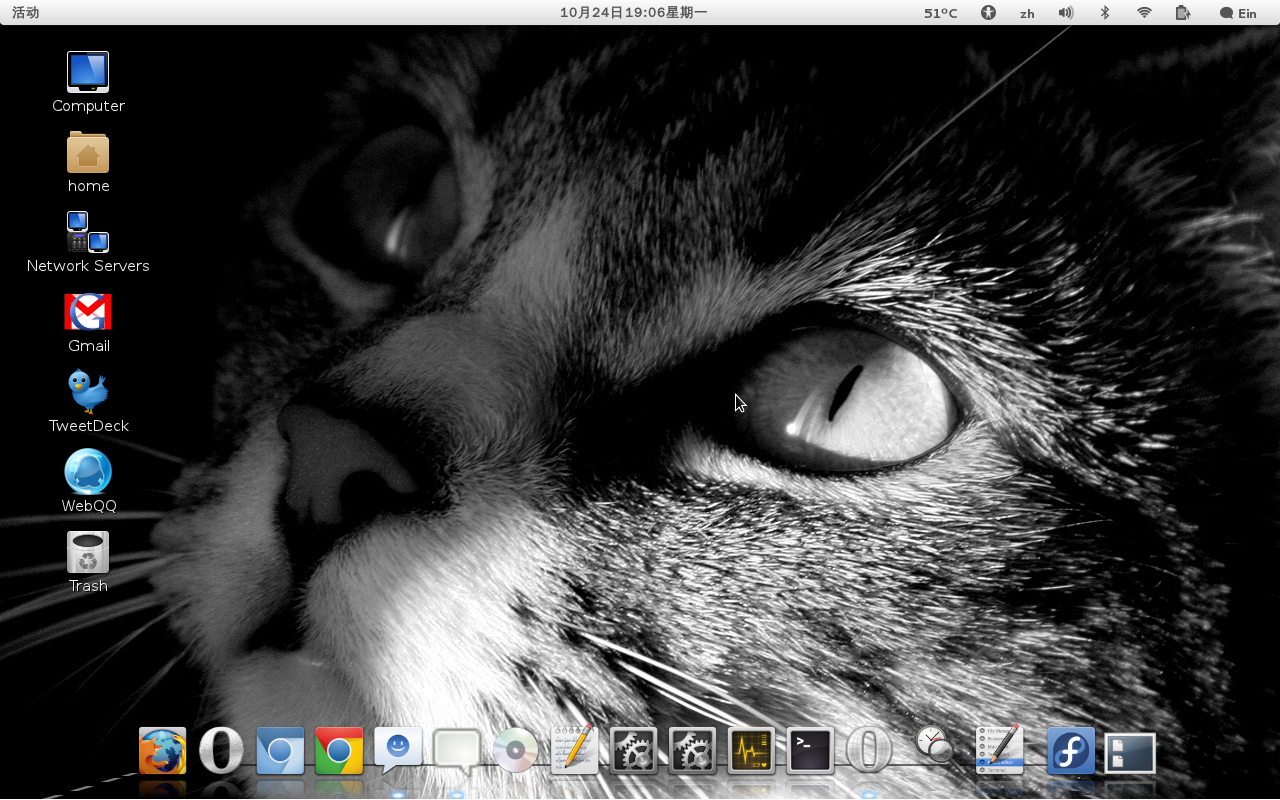Open the volume control in the top bar
This screenshot has height=800, width=1280.
(x=1066, y=13)
